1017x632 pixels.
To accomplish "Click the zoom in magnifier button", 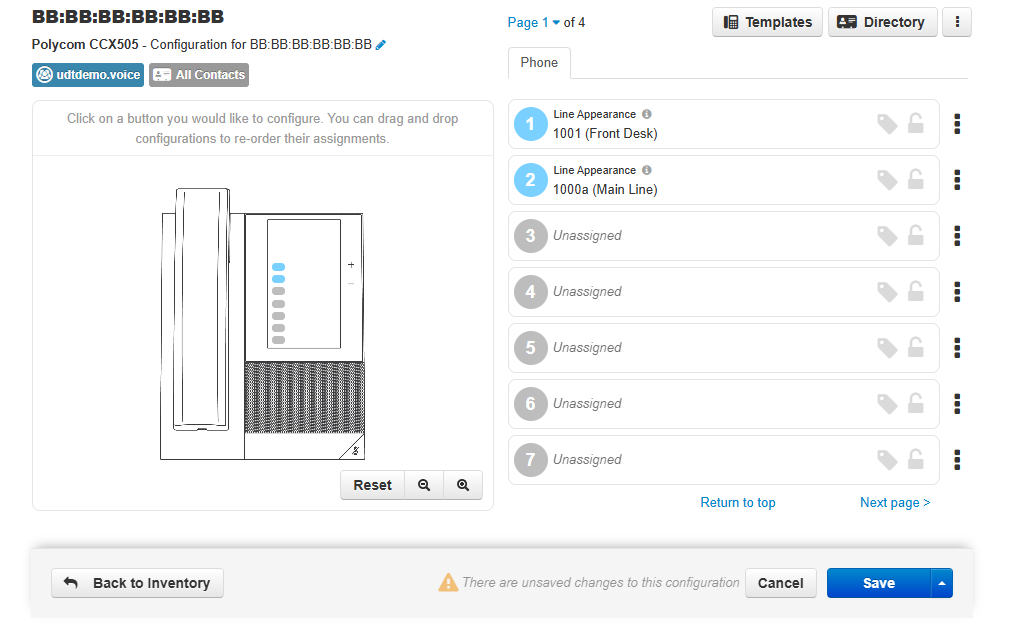I will pos(463,485).
